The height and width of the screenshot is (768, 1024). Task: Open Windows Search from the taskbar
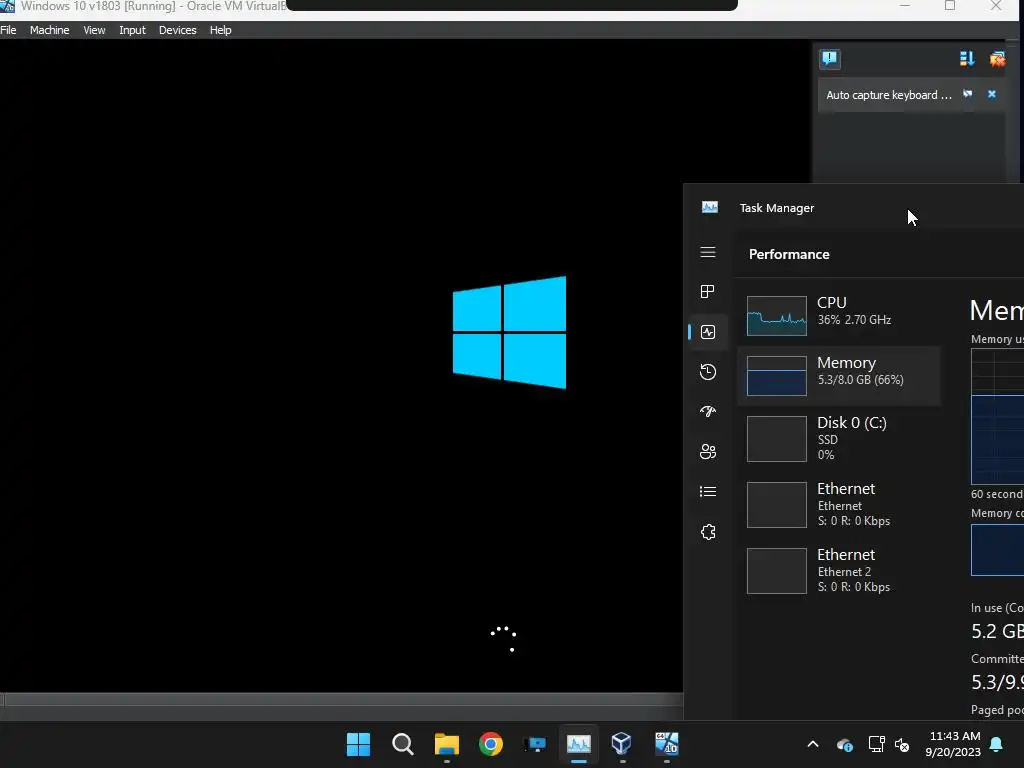click(x=402, y=744)
